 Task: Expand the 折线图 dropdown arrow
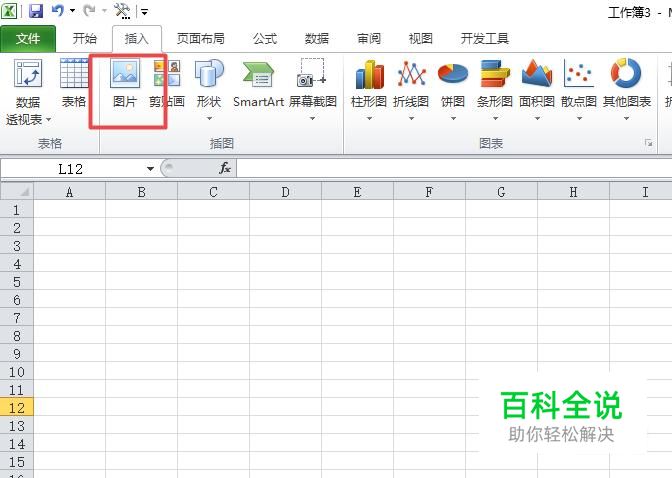(x=411, y=118)
